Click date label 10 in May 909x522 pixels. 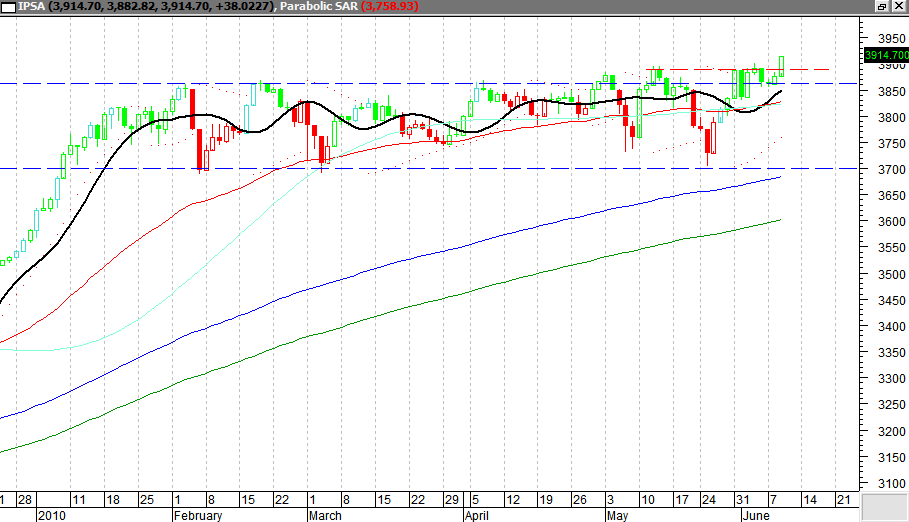[x=648, y=500]
